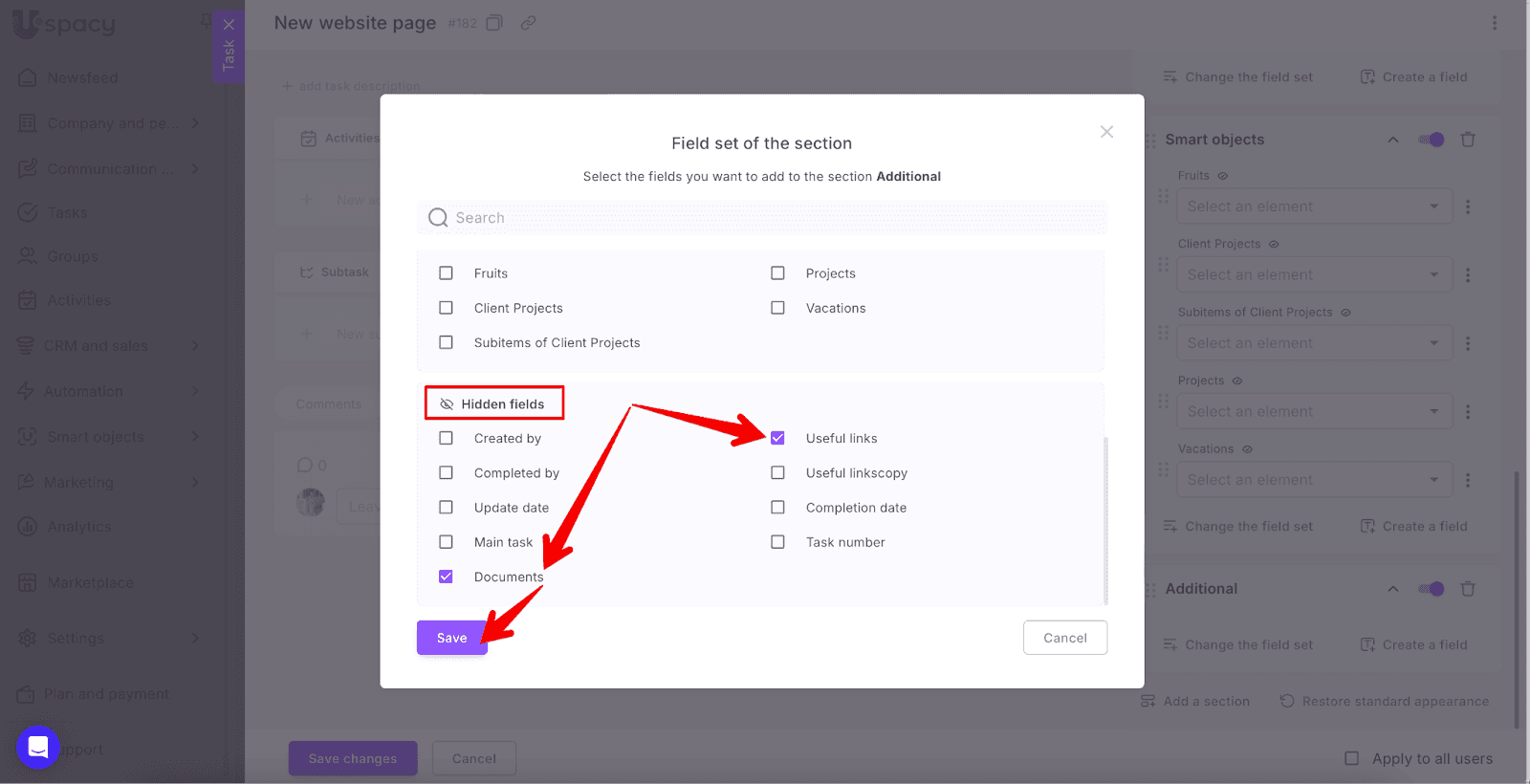Open the Client Projects element dropdown
Image resolution: width=1530 pixels, height=784 pixels.
tap(1314, 275)
